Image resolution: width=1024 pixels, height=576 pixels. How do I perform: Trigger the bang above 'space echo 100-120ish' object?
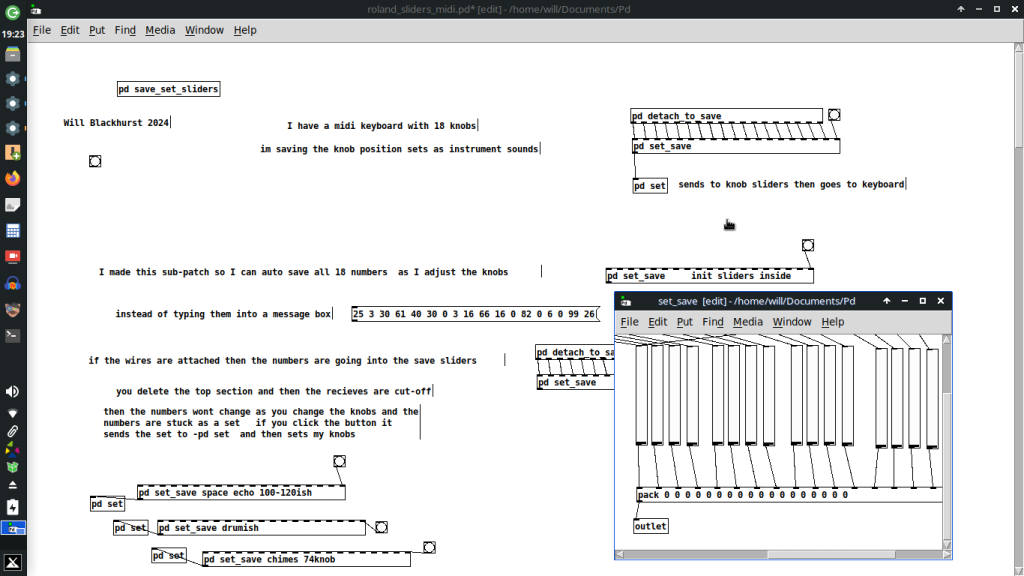pos(340,461)
